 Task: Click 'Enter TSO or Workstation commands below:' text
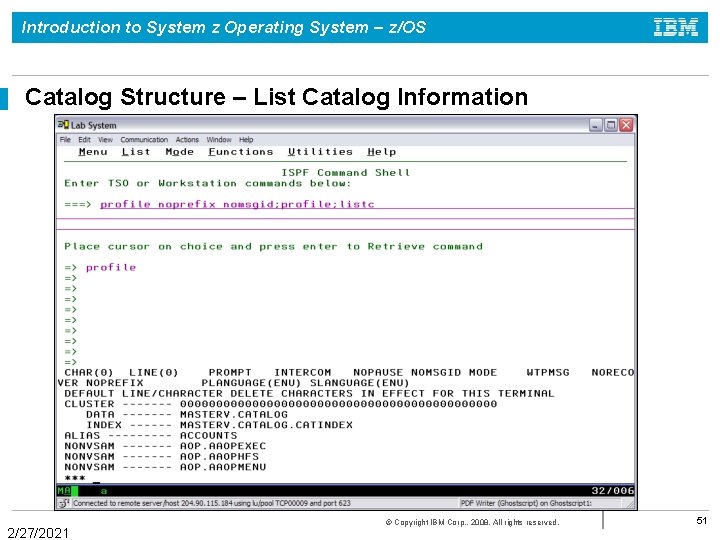208,183
